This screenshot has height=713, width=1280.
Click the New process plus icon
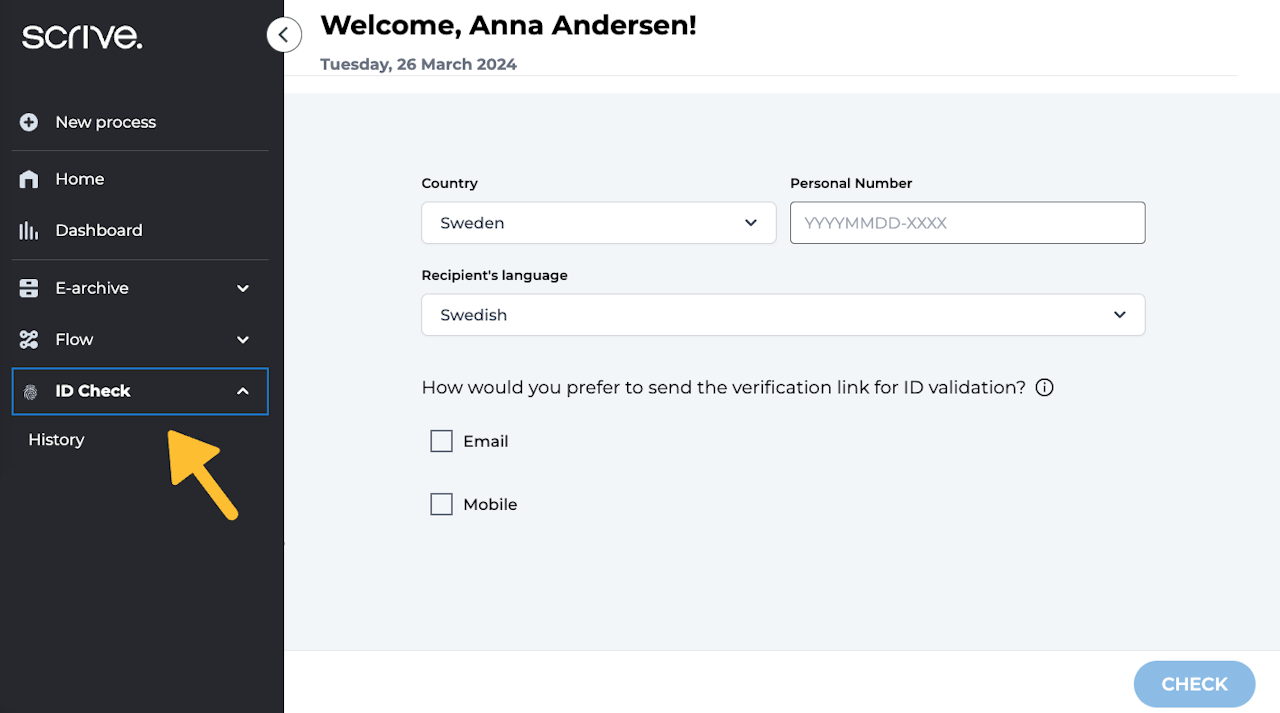pos(29,122)
